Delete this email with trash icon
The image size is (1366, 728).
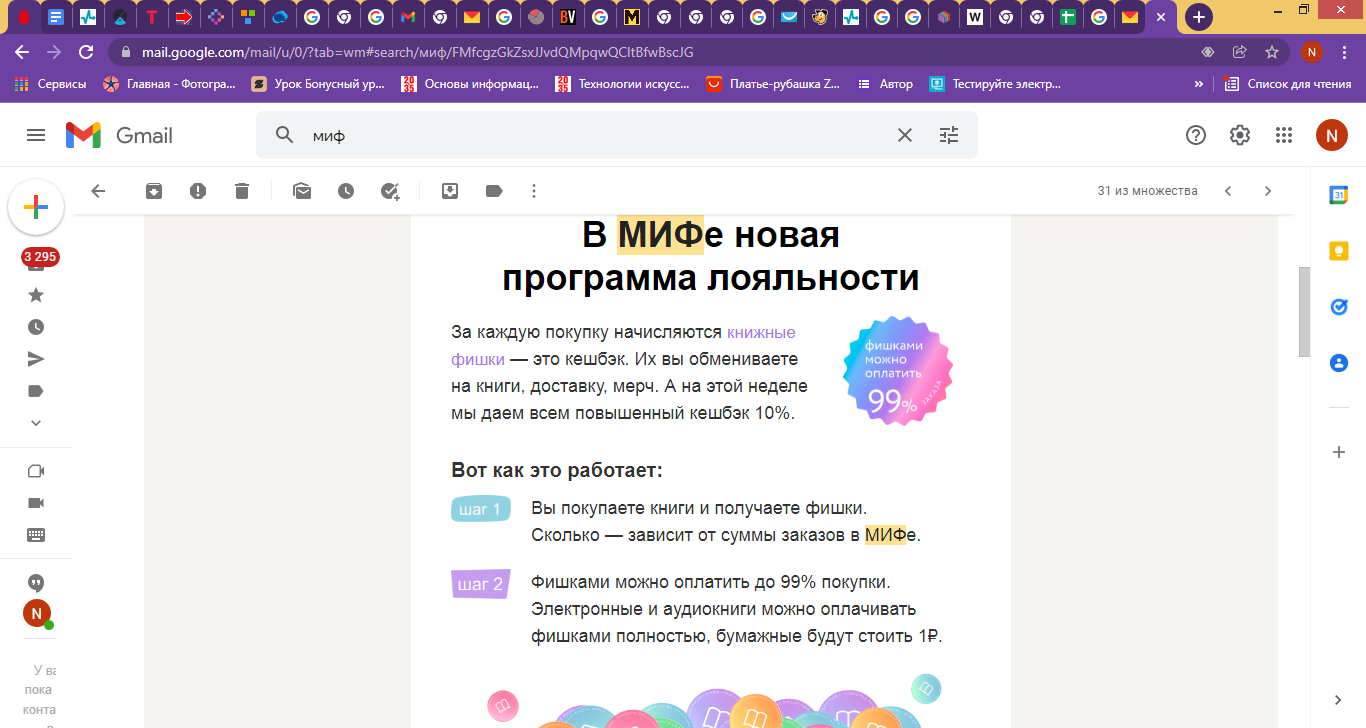point(242,191)
